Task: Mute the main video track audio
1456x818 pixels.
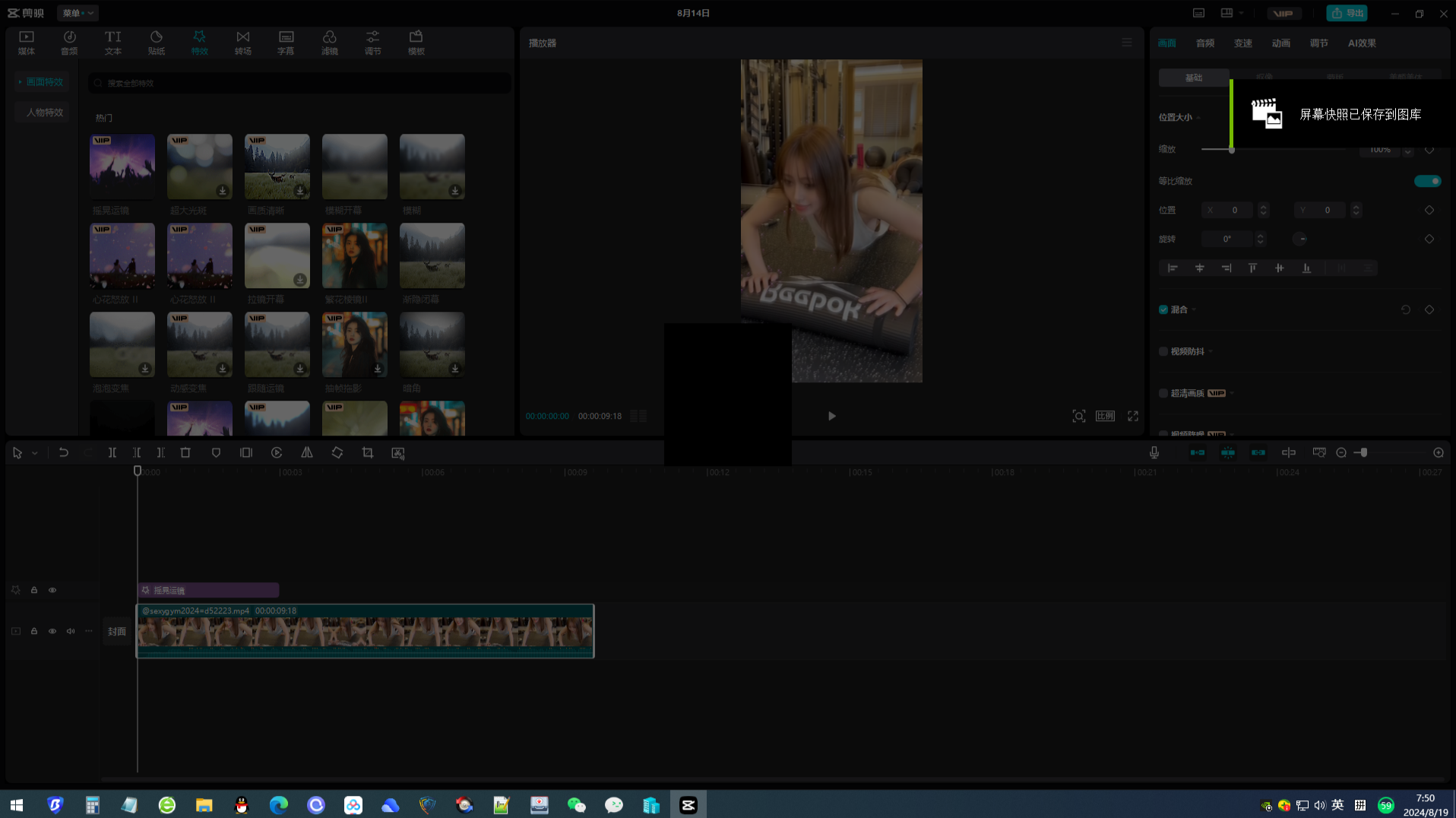Action: pyautogui.click(x=71, y=631)
